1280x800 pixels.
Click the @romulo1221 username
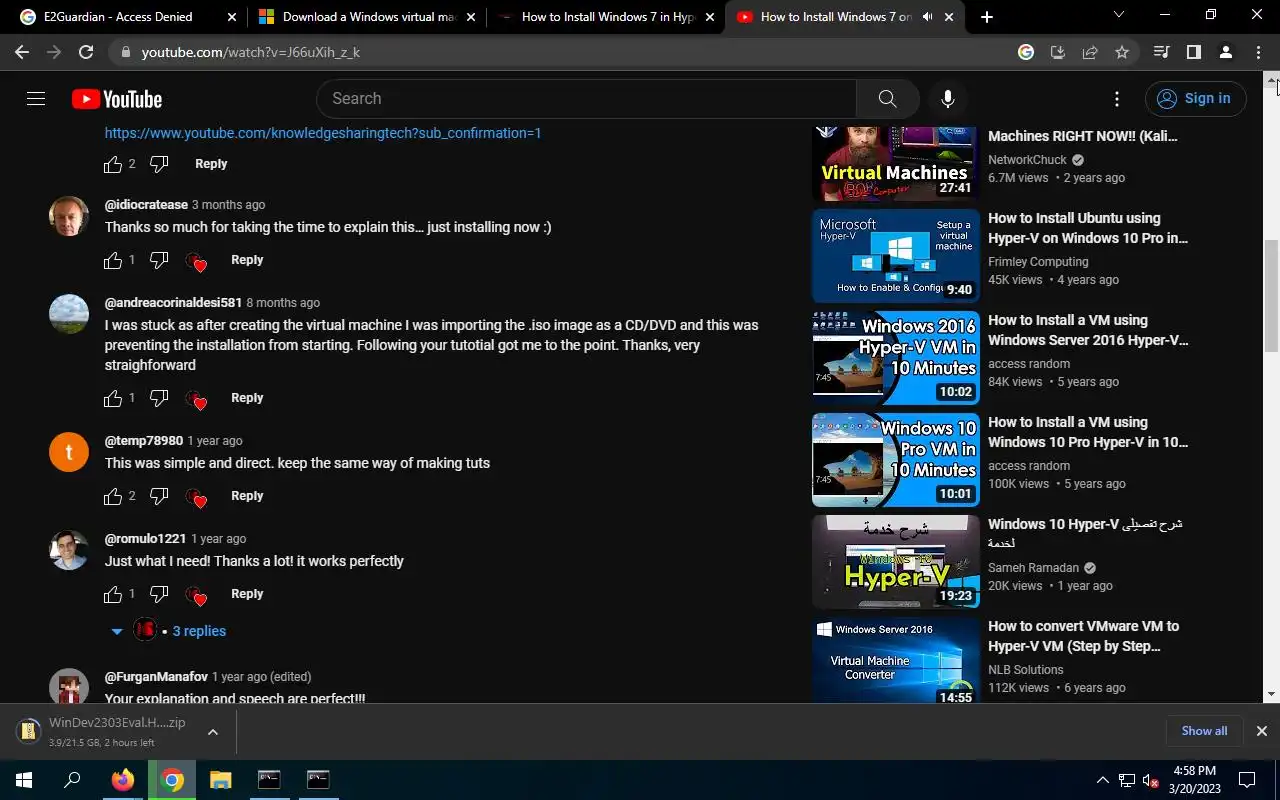[x=145, y=539]
